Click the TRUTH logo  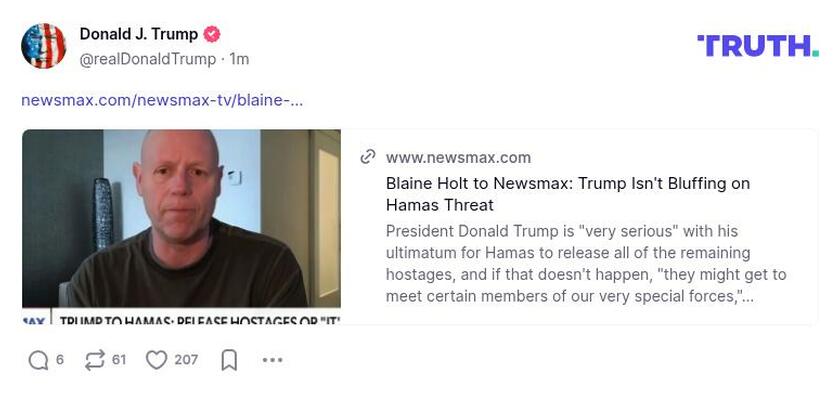coord(758,46)
